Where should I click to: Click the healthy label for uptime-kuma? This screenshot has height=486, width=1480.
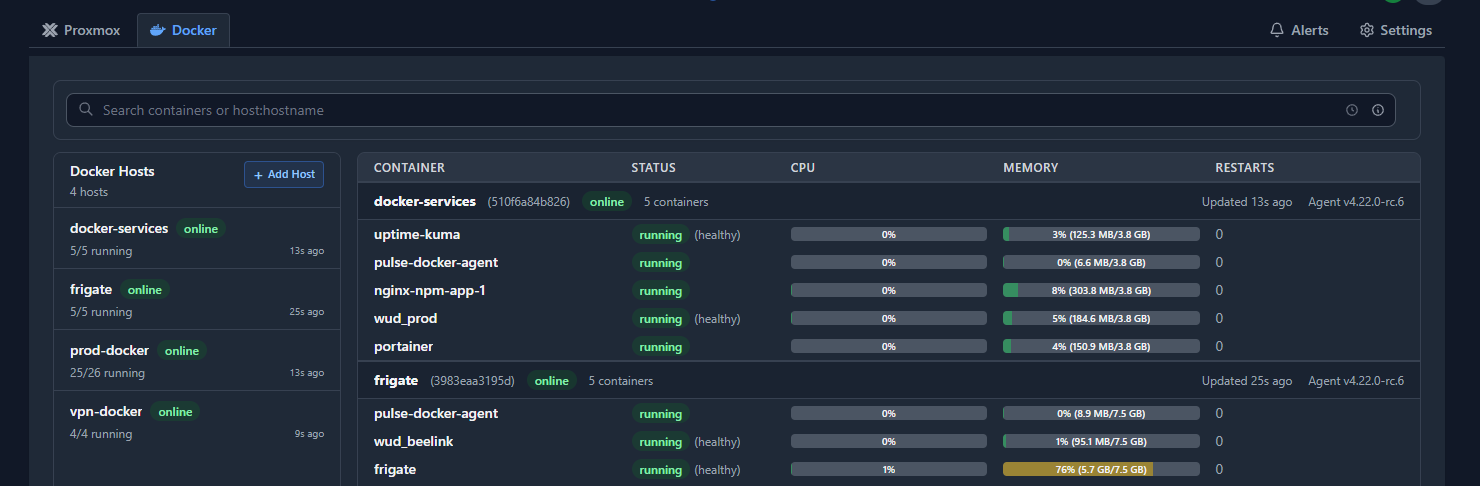click(x=718, y=234)
